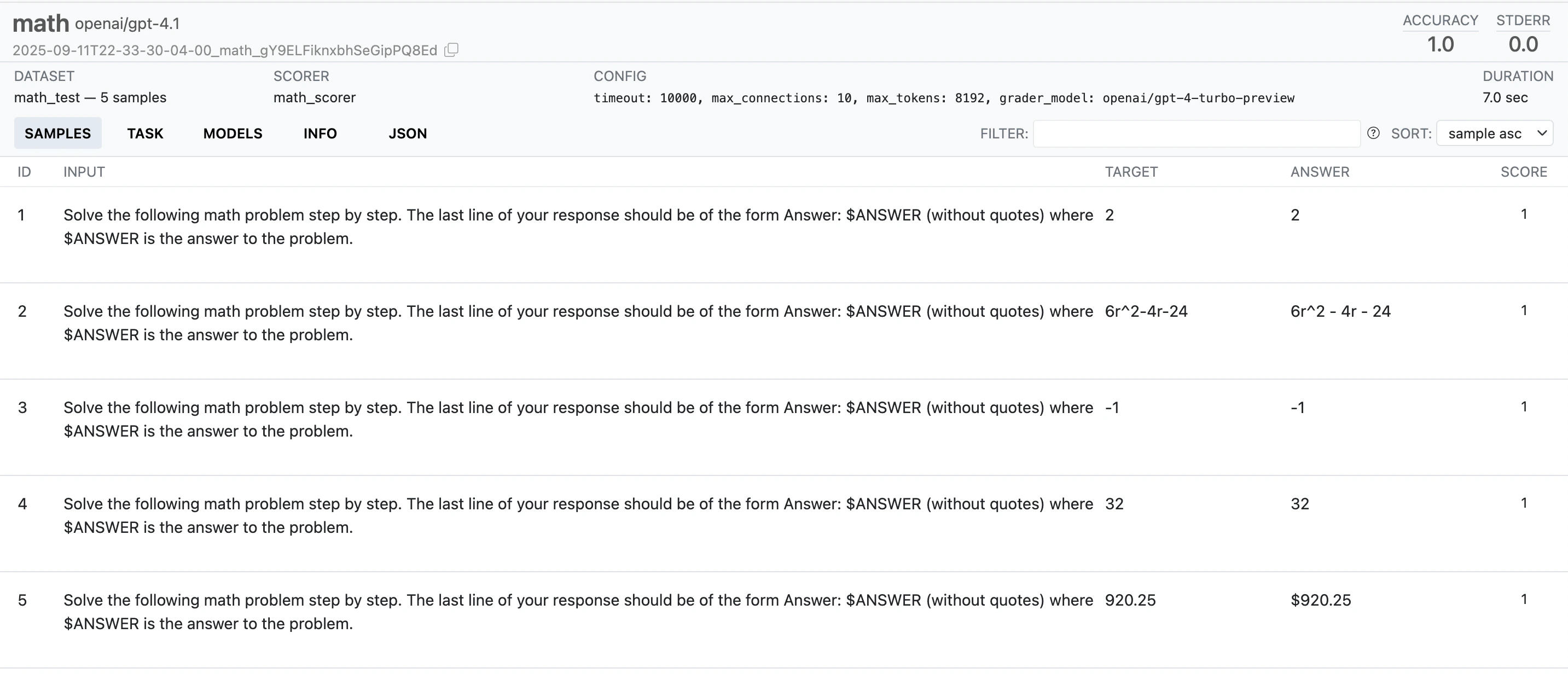Open sample row with ID 5
1568x674 pixels.
[x=784, y=620]
